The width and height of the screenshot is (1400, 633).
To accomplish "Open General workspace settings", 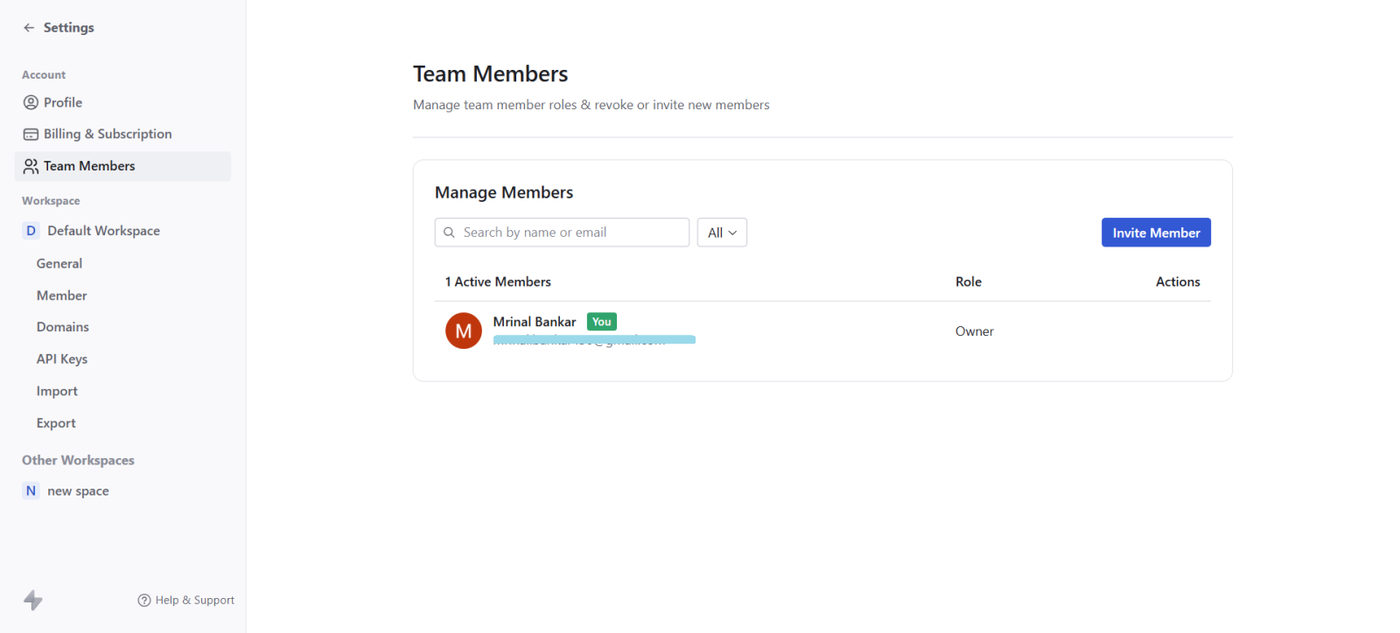I will (59, 264).
